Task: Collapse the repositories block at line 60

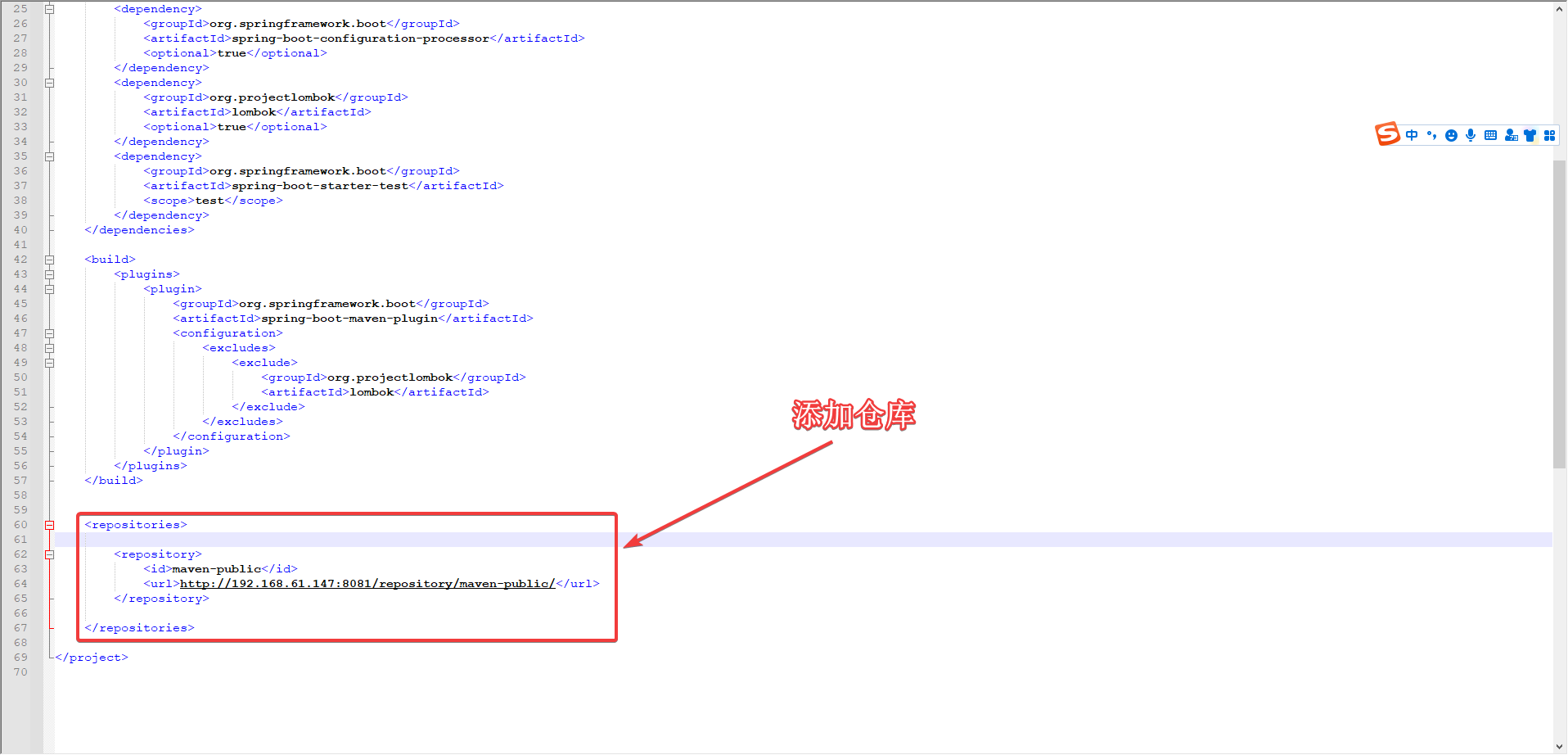Action: pos(49,524)
